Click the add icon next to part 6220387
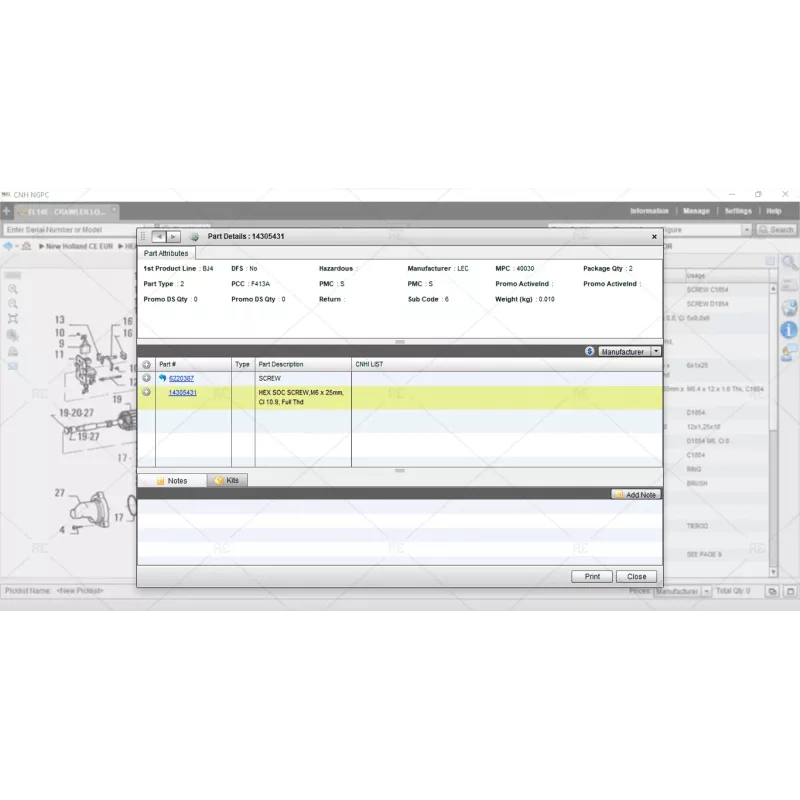800x800 pixels. click(147, 379)
